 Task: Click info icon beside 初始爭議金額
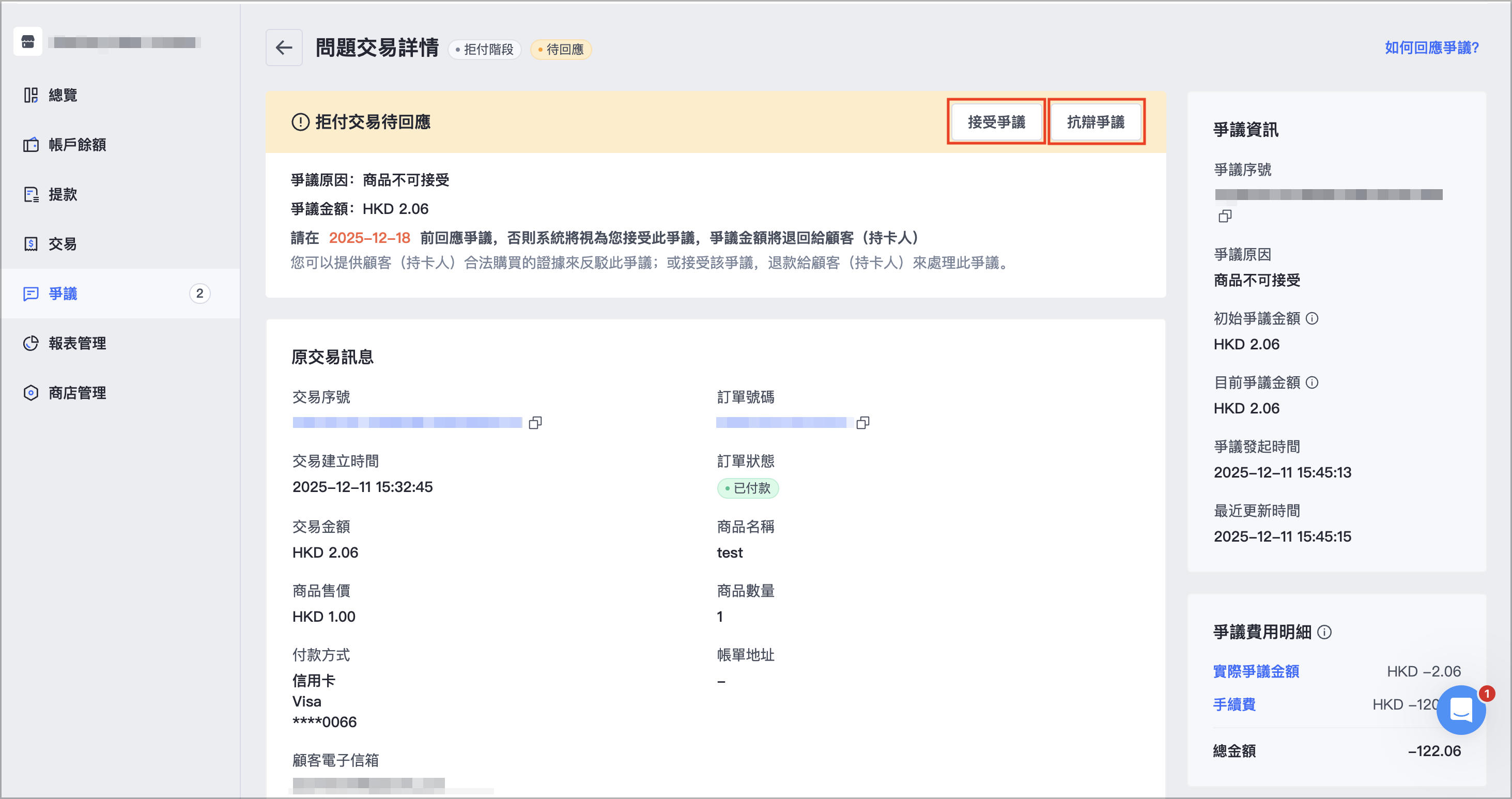1313,318
